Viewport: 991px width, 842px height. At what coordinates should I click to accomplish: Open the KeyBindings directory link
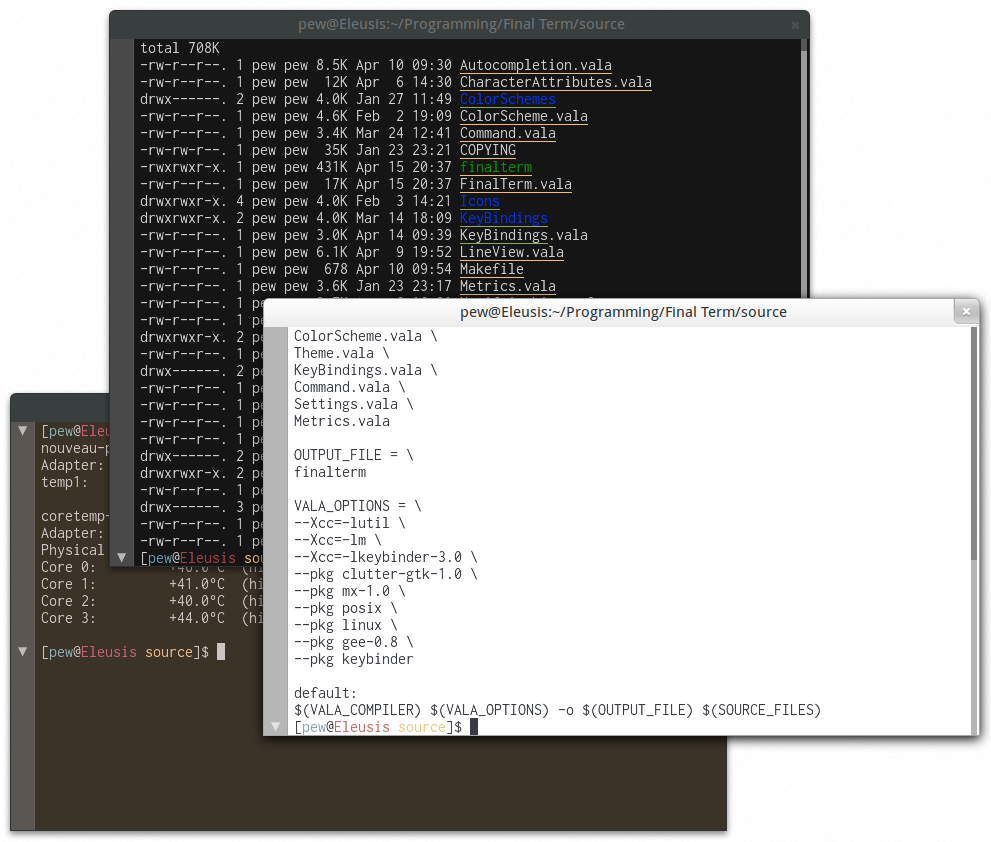503,218
